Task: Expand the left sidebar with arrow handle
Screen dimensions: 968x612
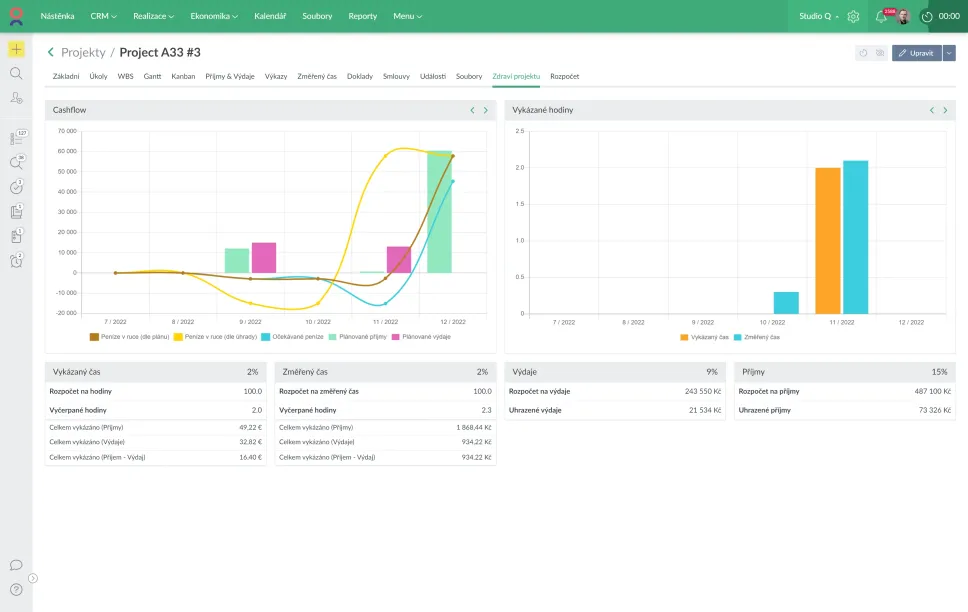Action: point(33,578)
